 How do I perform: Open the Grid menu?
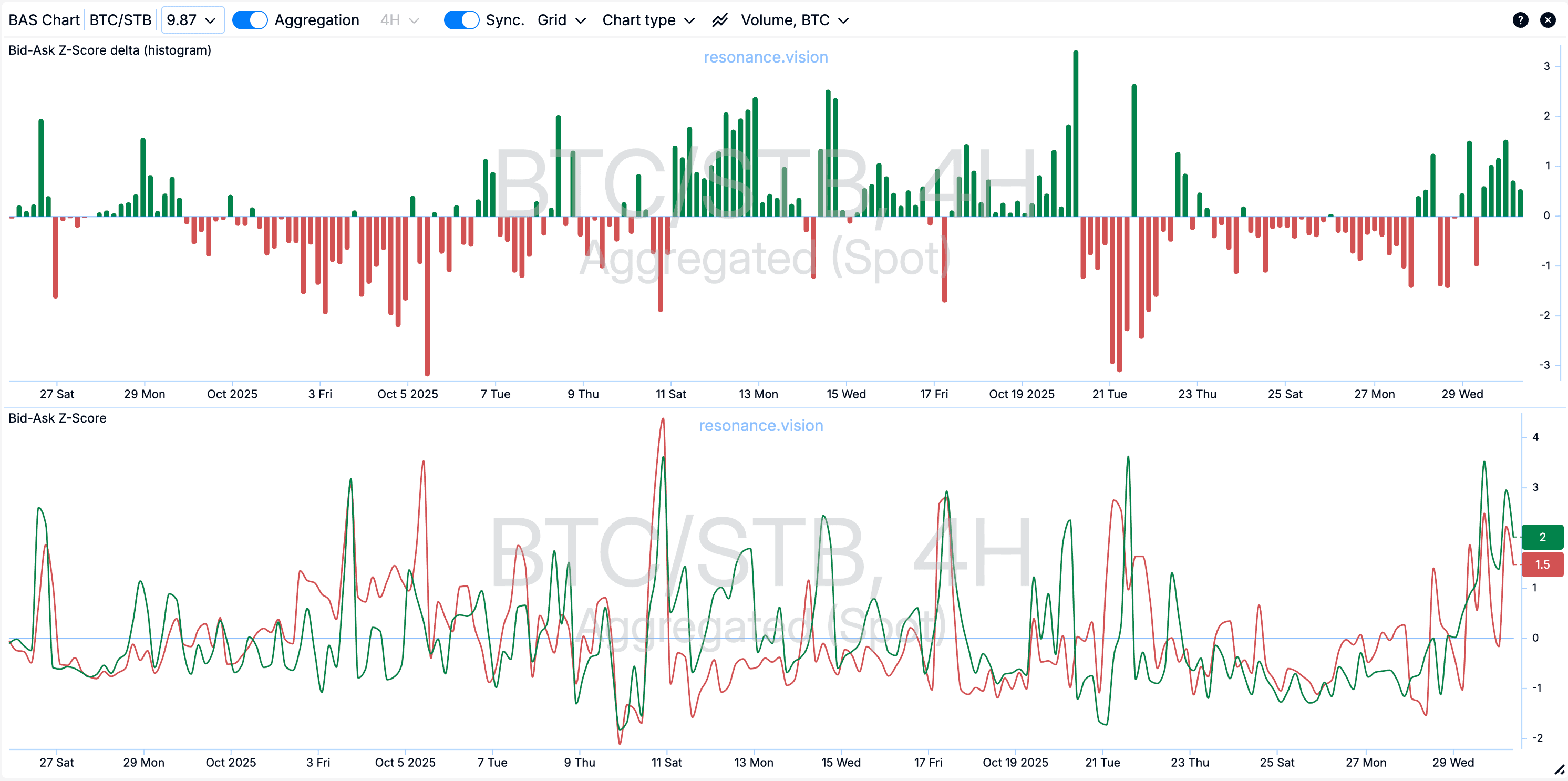[x=552, y=20]
